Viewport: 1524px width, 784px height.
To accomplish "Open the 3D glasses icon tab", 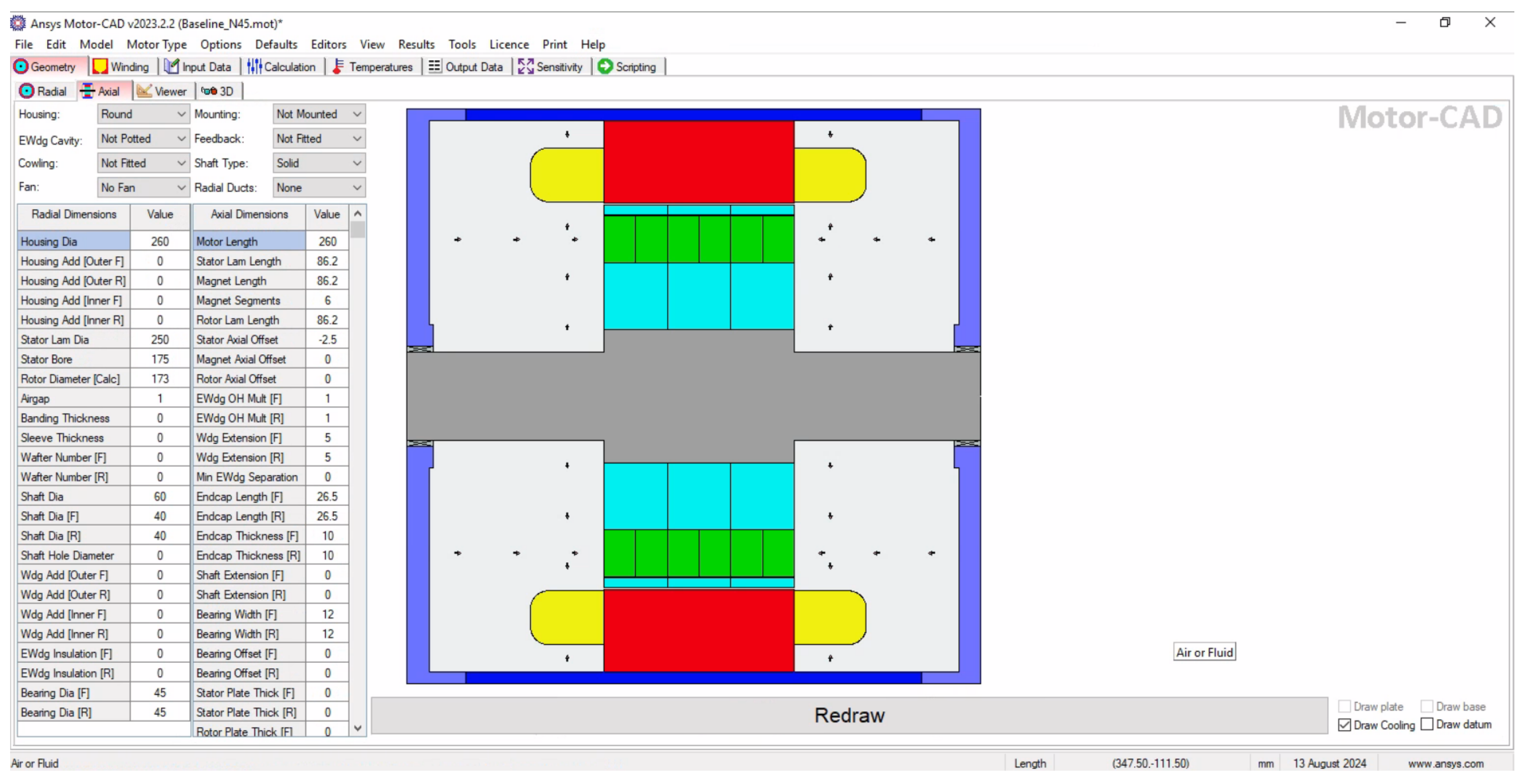I will tap(209, 90).
